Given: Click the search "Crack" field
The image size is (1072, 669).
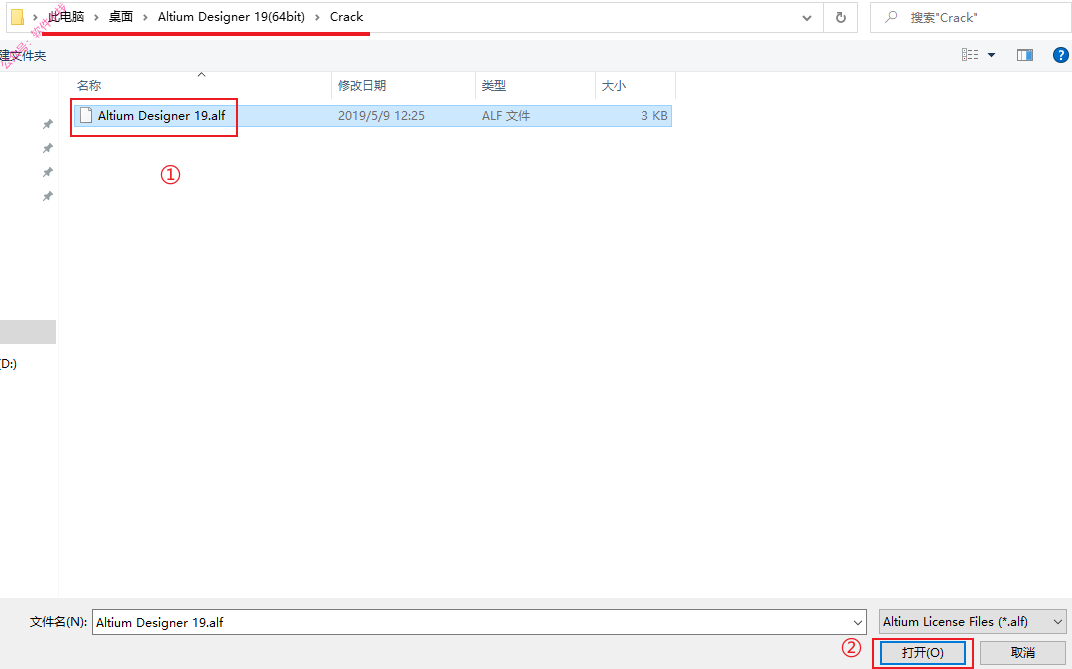Looking at the screenshot, I should (971, 18).
